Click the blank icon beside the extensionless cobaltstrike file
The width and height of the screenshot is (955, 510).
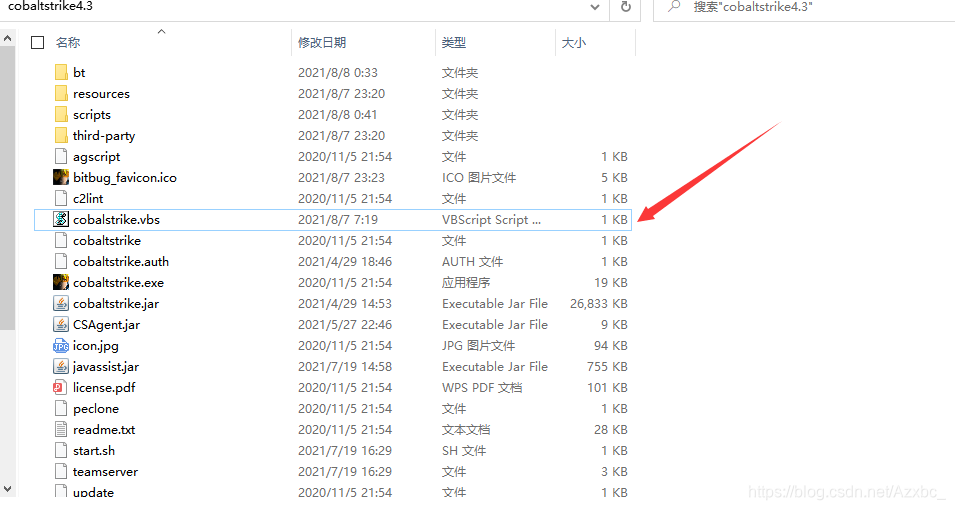(x=61, y=241)
